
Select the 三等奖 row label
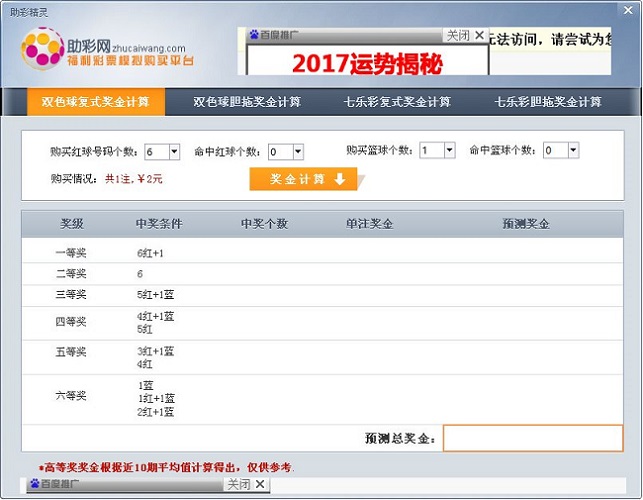pyautogui.click(x=71, y=294)
